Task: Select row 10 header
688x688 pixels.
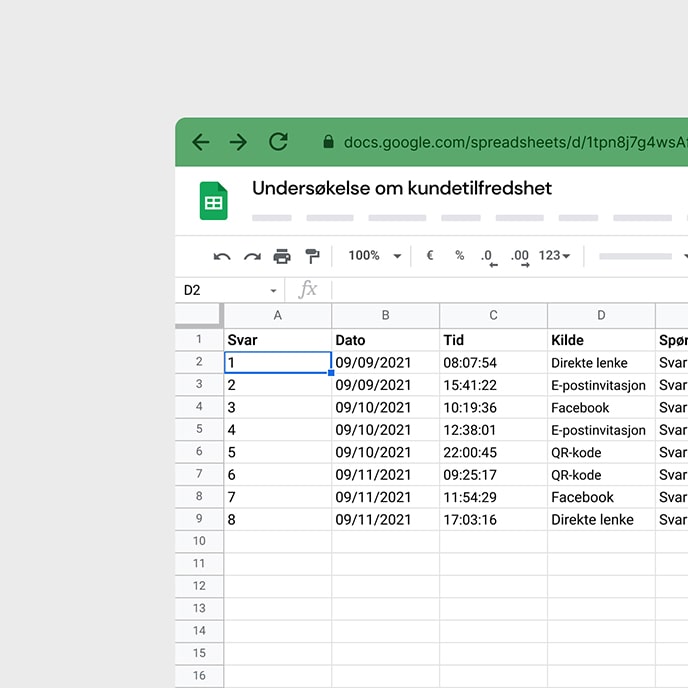Action: (199, 541)
